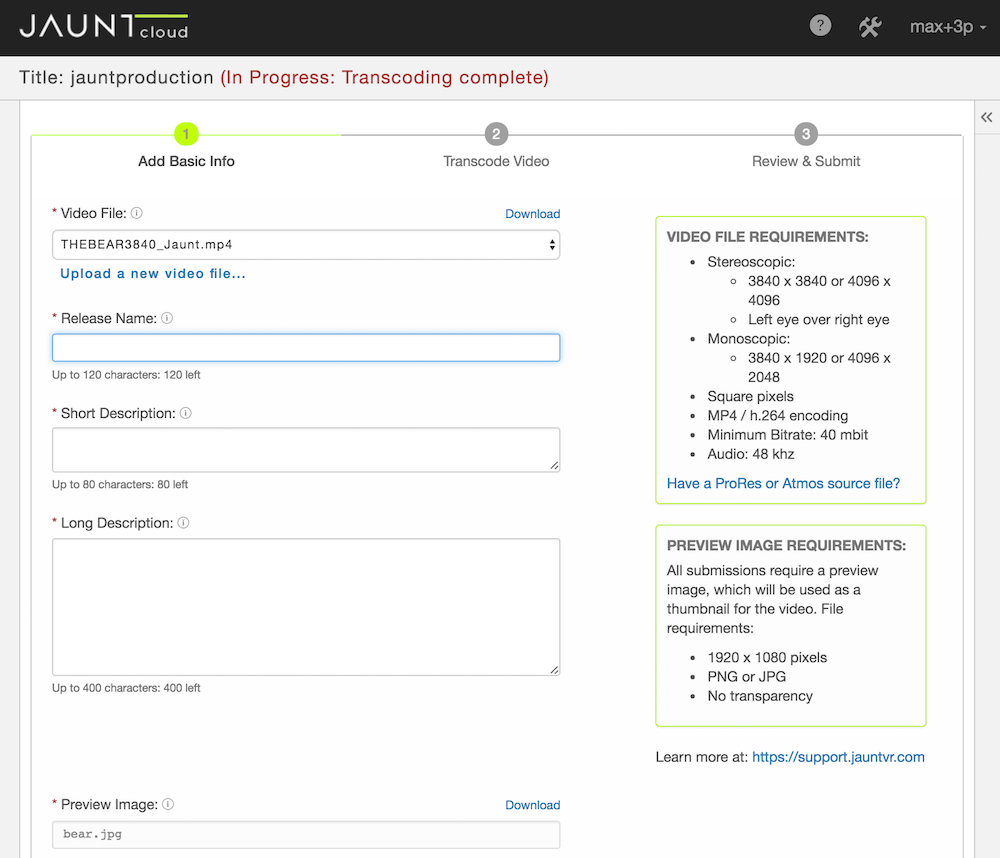Expand the THEBEAR3840_Jaunt.mp4 video file selector
Screen dimensions: 1000x858
(x=305, y=244)
